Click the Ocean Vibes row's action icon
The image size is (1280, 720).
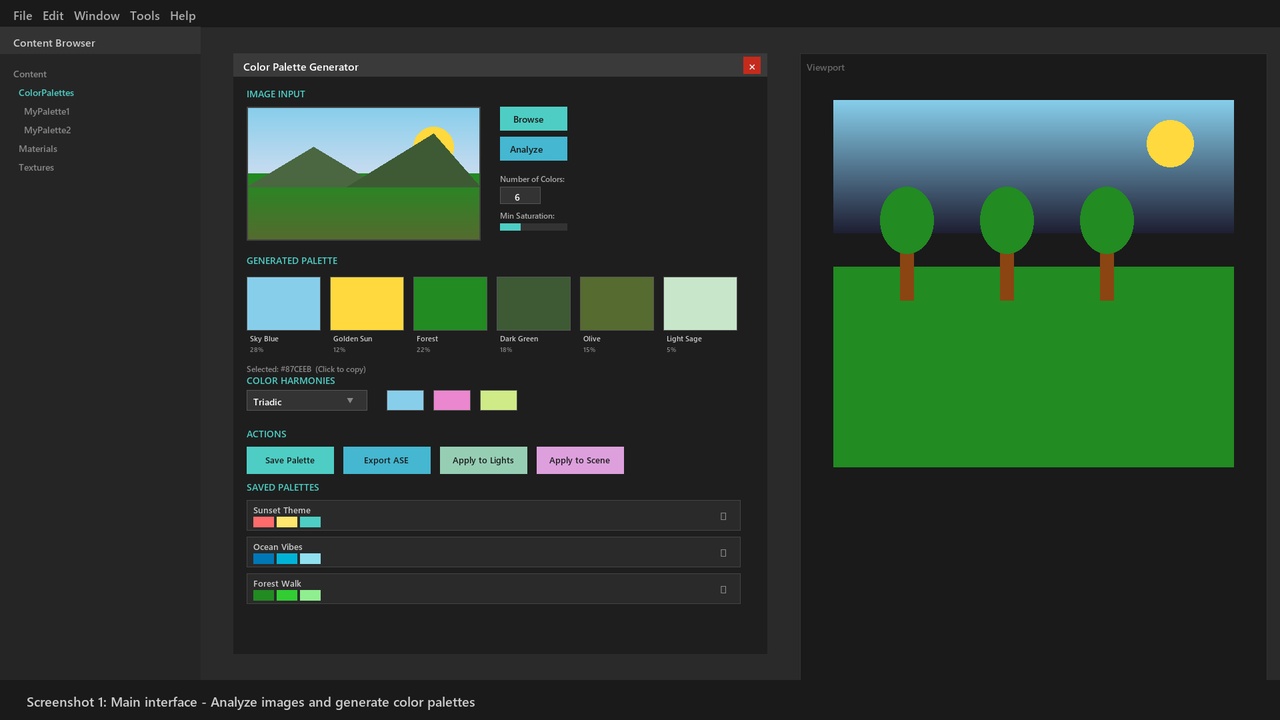[x=723, y=553]
